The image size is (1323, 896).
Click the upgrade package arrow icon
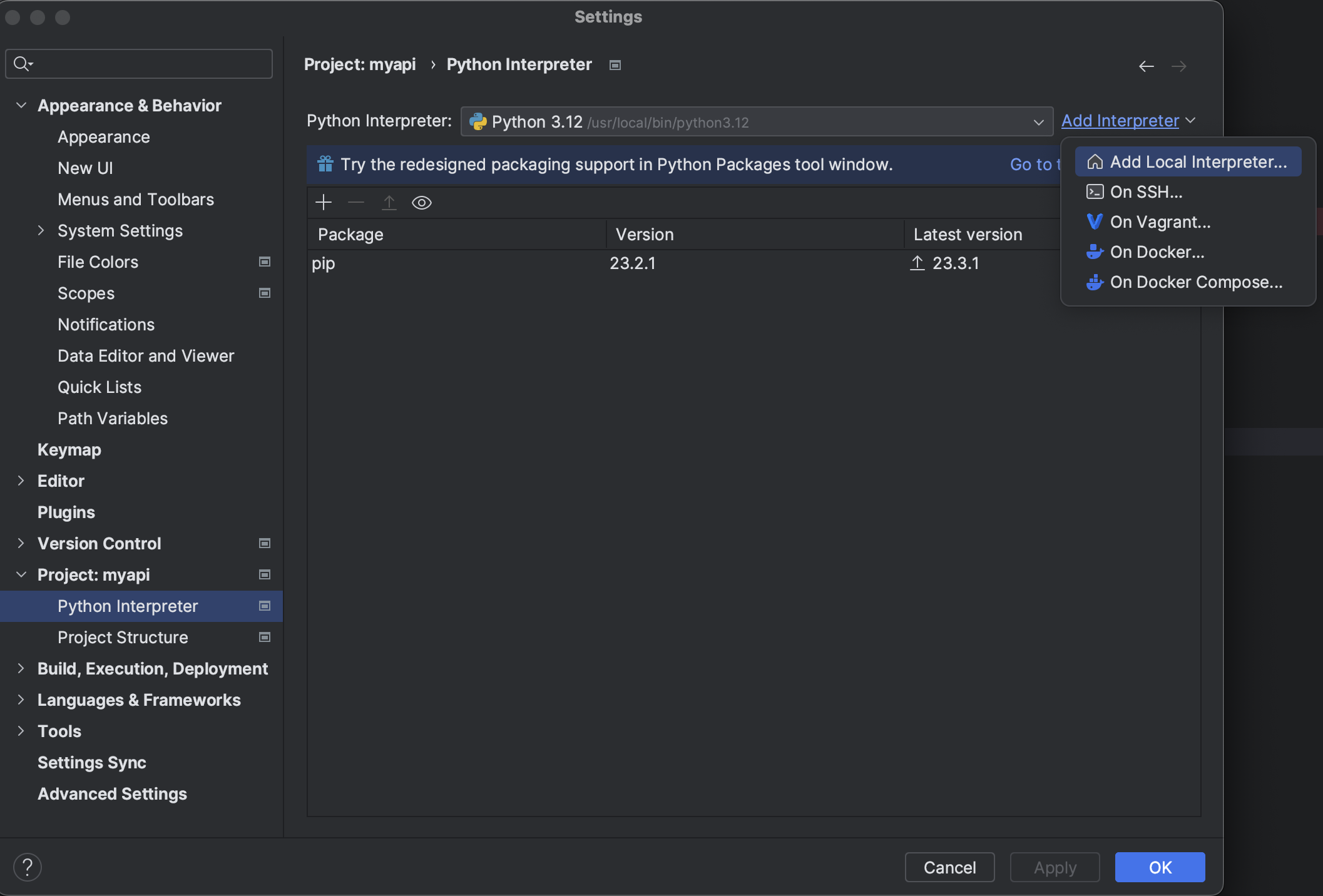pos(389,202)
